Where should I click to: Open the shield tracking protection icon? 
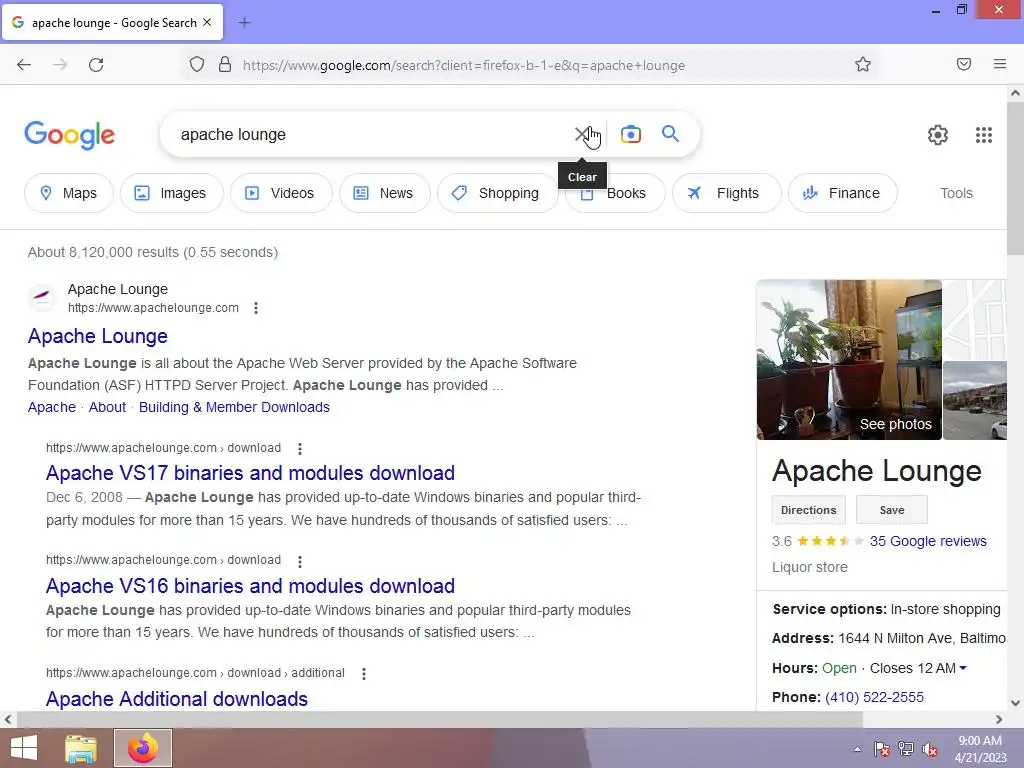click(197, 65)
